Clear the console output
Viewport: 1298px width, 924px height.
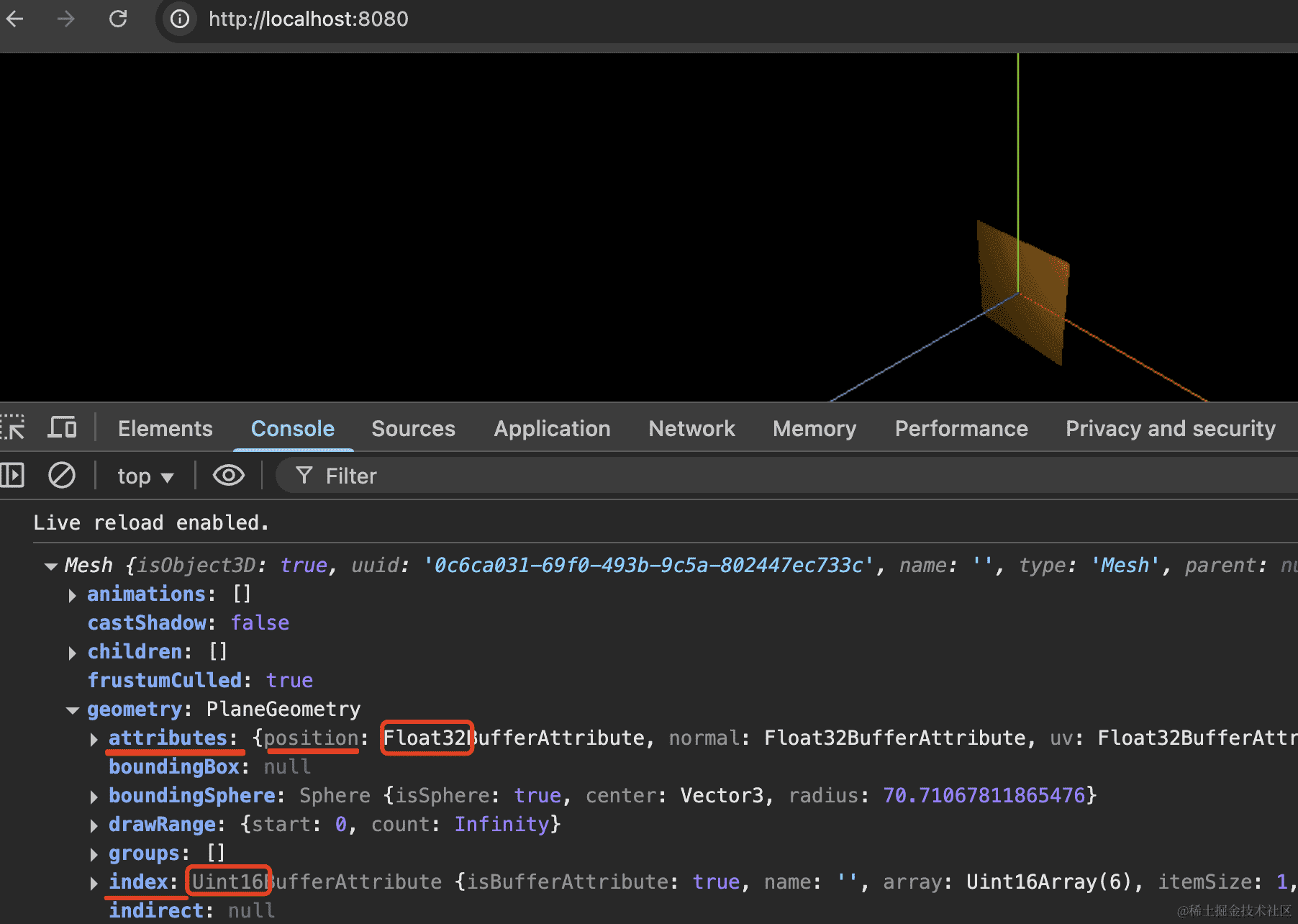(x=62, y=476)
